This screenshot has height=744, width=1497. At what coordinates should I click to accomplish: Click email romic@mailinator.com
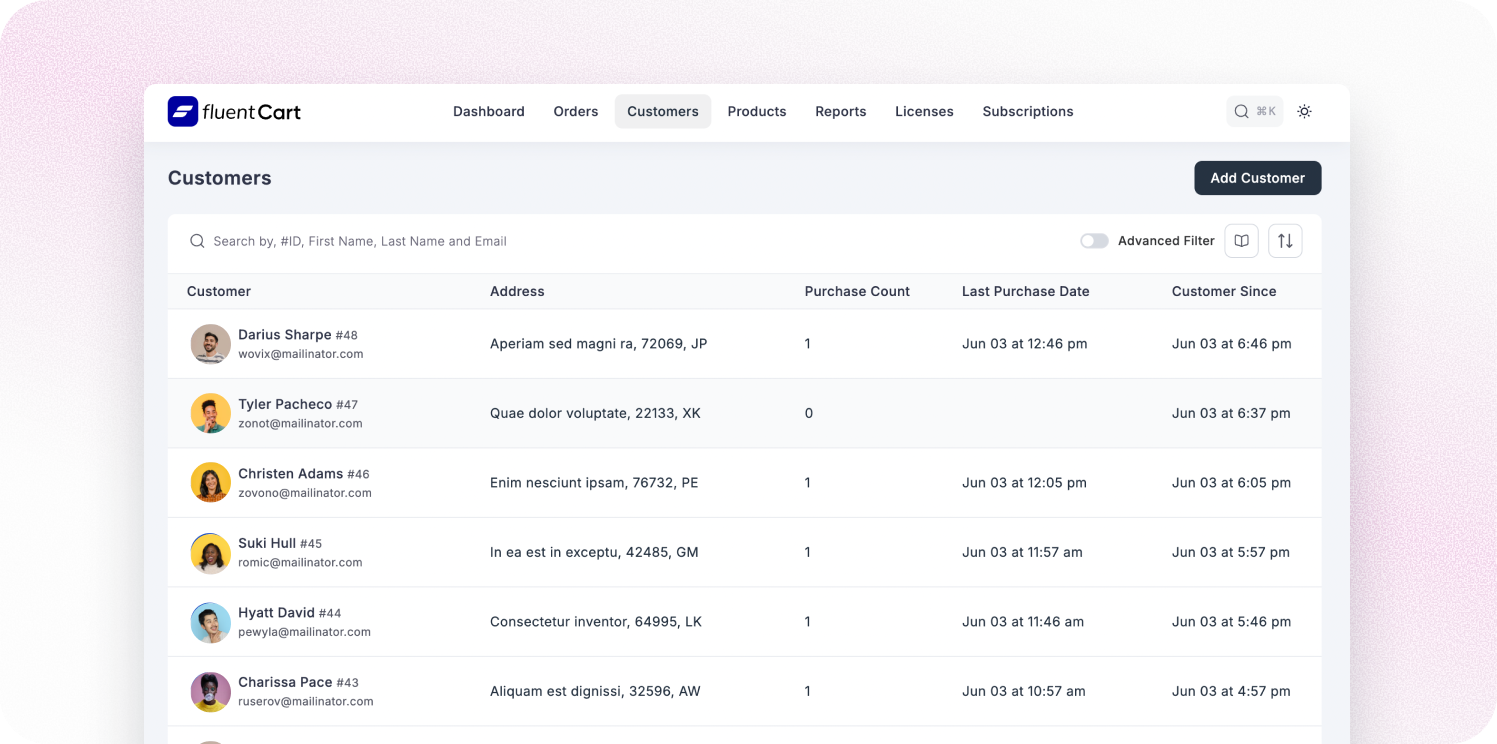click(300, 562)
